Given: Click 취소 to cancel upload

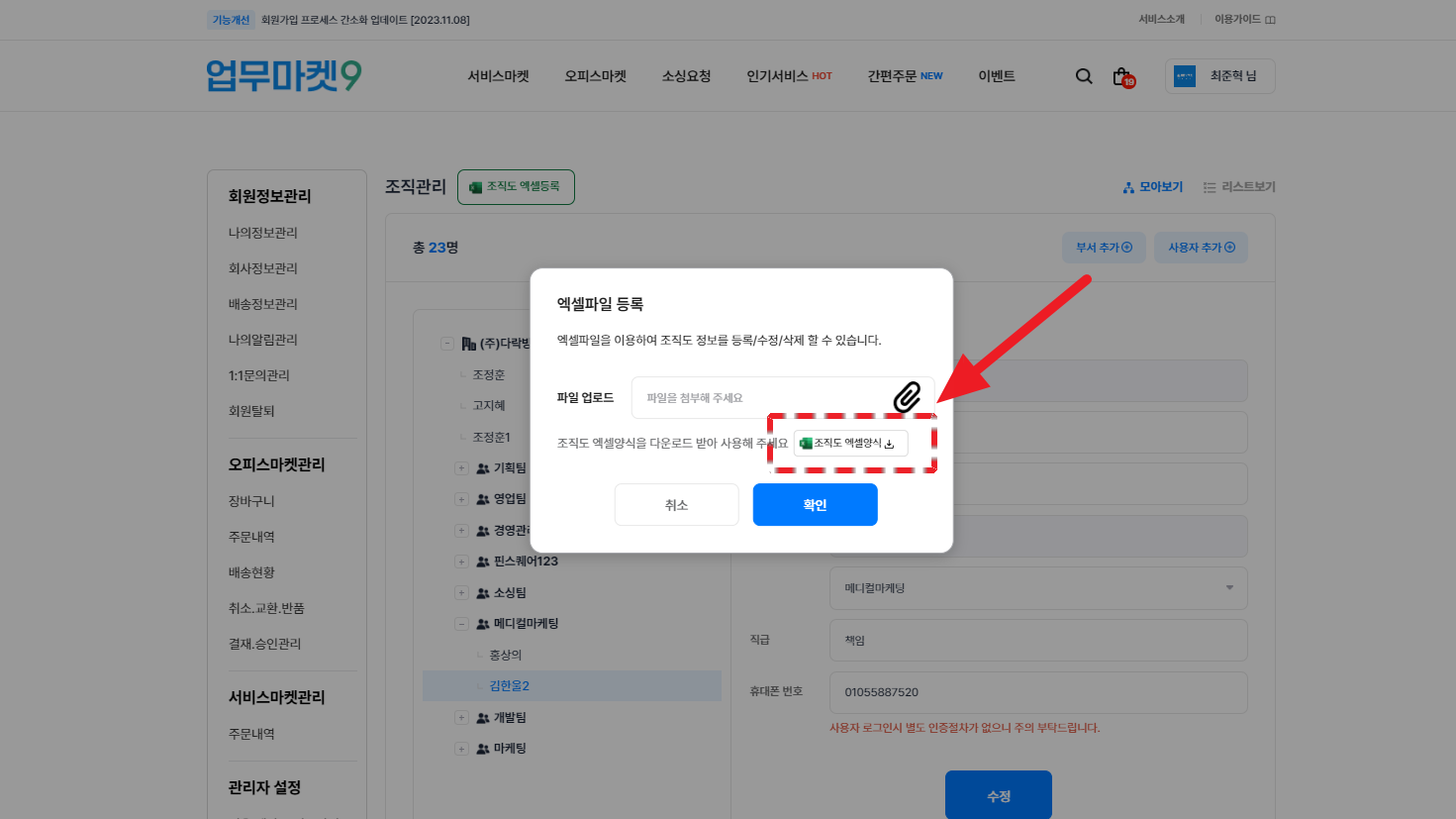Looking at the screenshot, I should [676, 505].
